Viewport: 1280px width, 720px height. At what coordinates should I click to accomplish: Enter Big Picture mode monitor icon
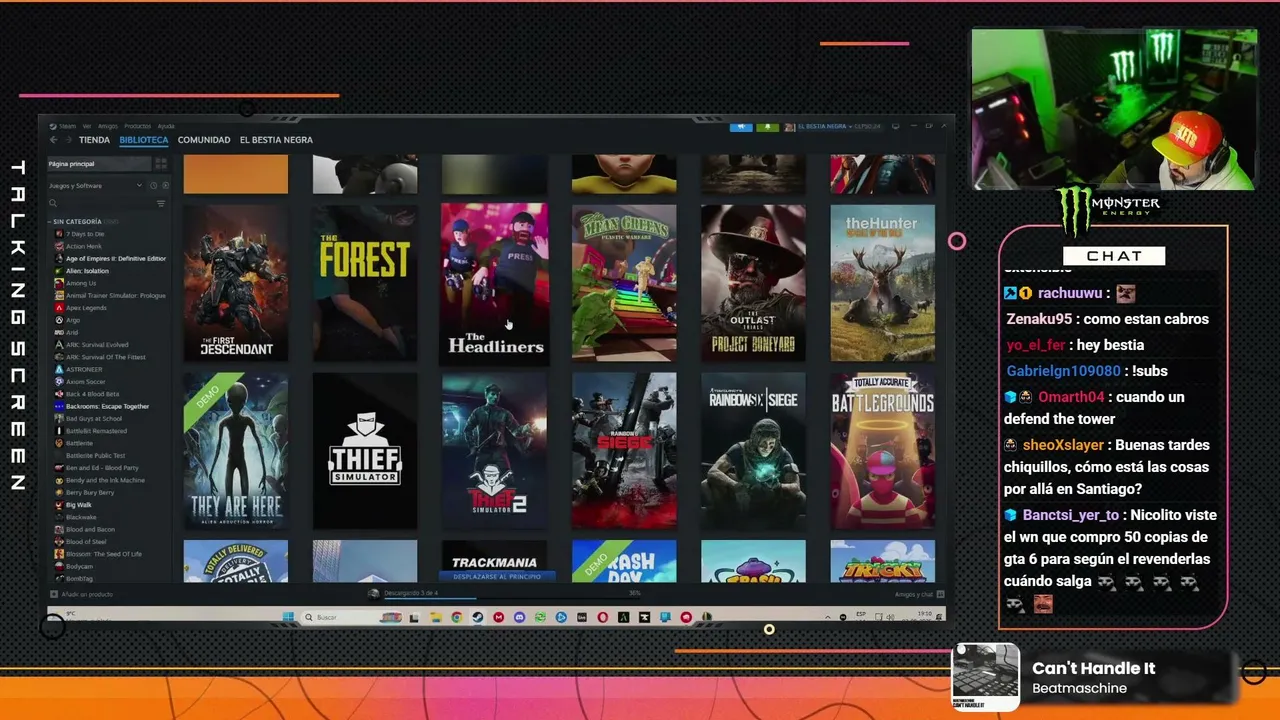click(x=895, y=127)
